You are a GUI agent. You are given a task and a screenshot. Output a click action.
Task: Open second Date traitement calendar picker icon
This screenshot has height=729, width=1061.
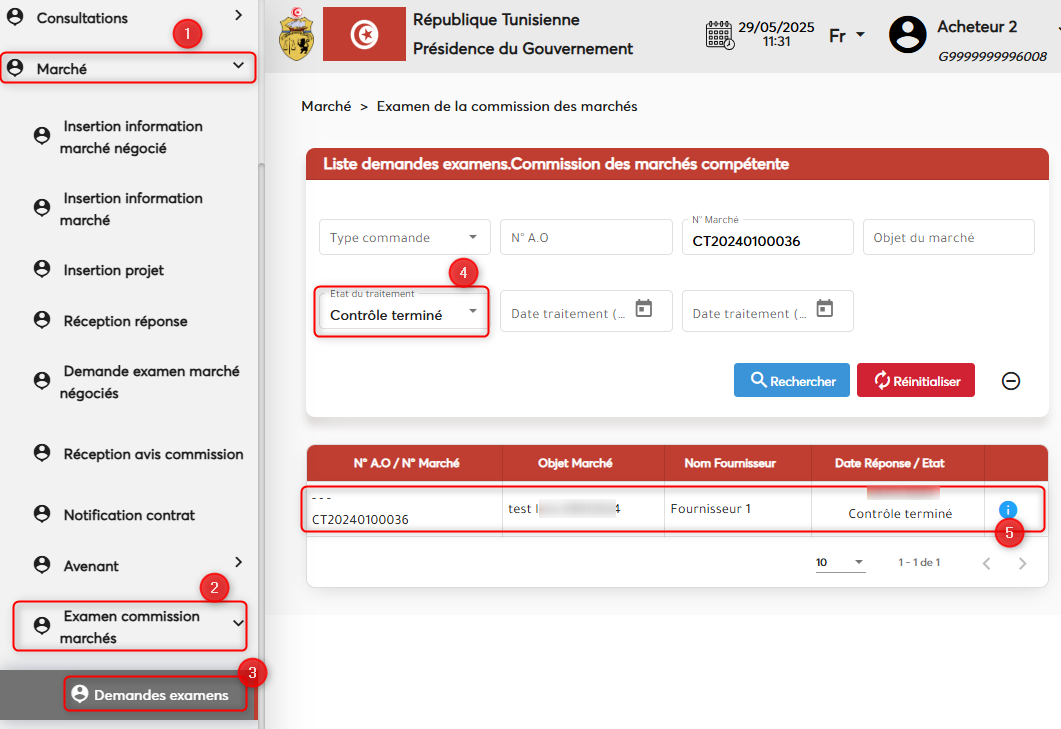pos(825,309)
